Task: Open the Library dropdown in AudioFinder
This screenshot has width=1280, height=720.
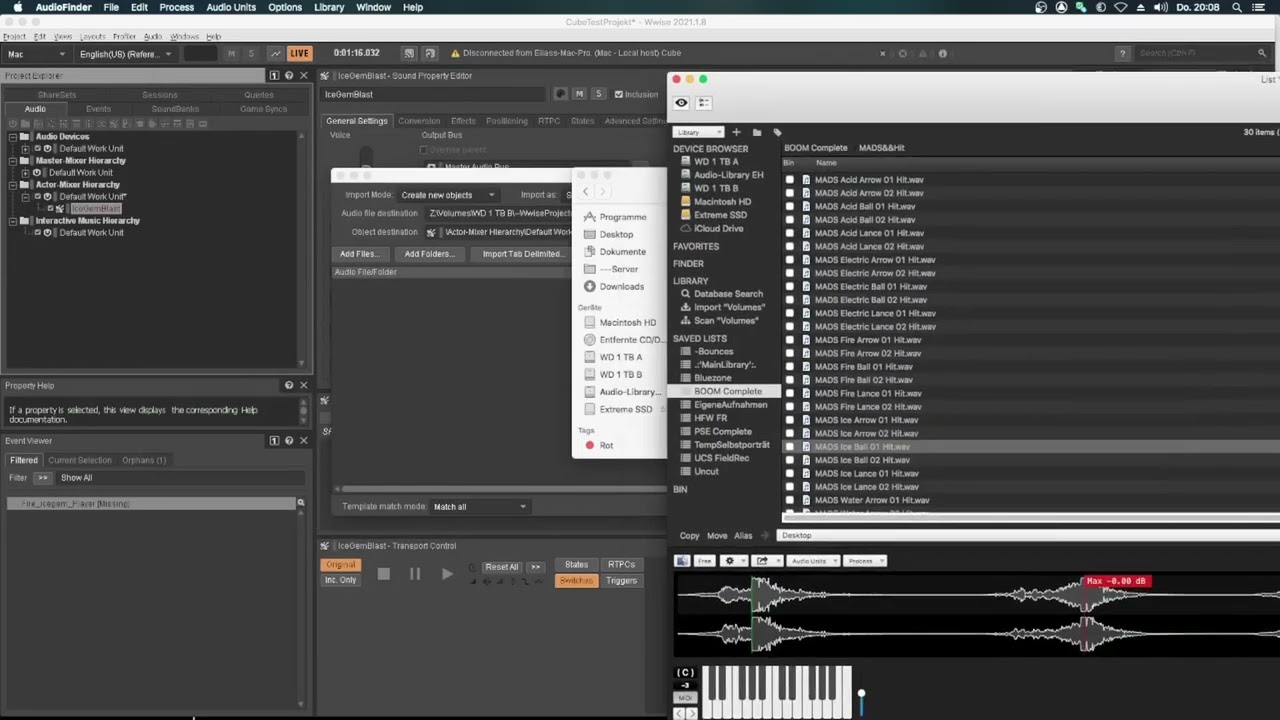Action: (x=698, y=132)
